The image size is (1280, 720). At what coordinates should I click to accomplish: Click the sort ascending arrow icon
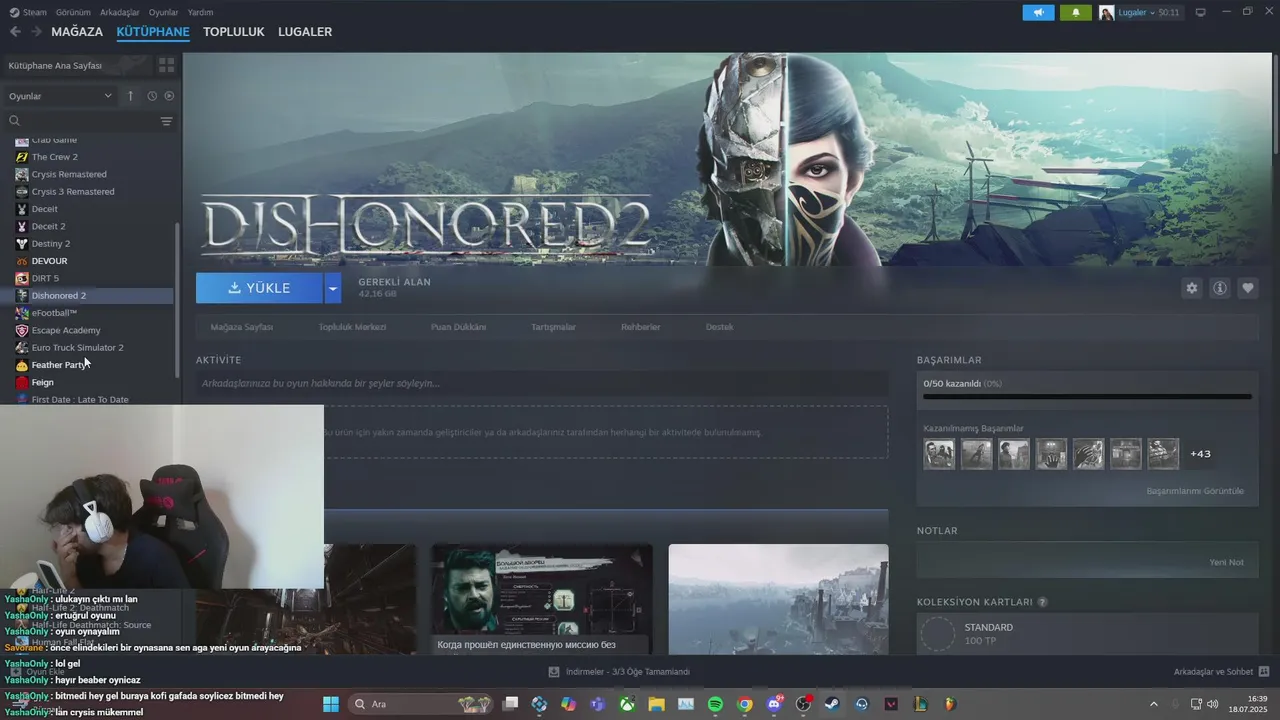click(130, 96)
